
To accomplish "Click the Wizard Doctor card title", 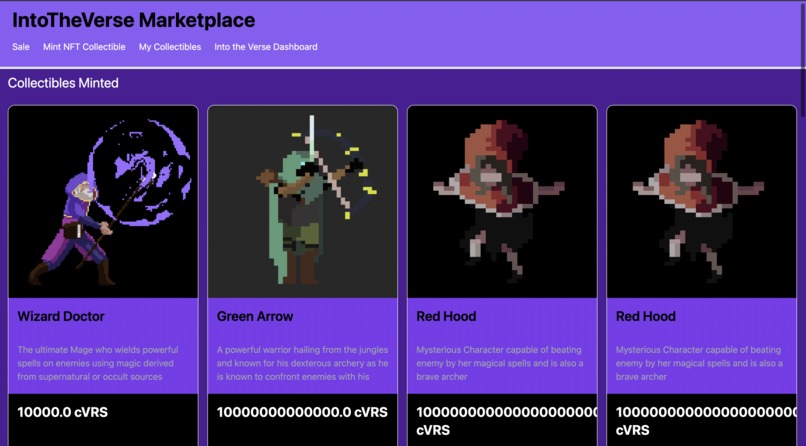I will pyautogui.click(x=61, y=317).
